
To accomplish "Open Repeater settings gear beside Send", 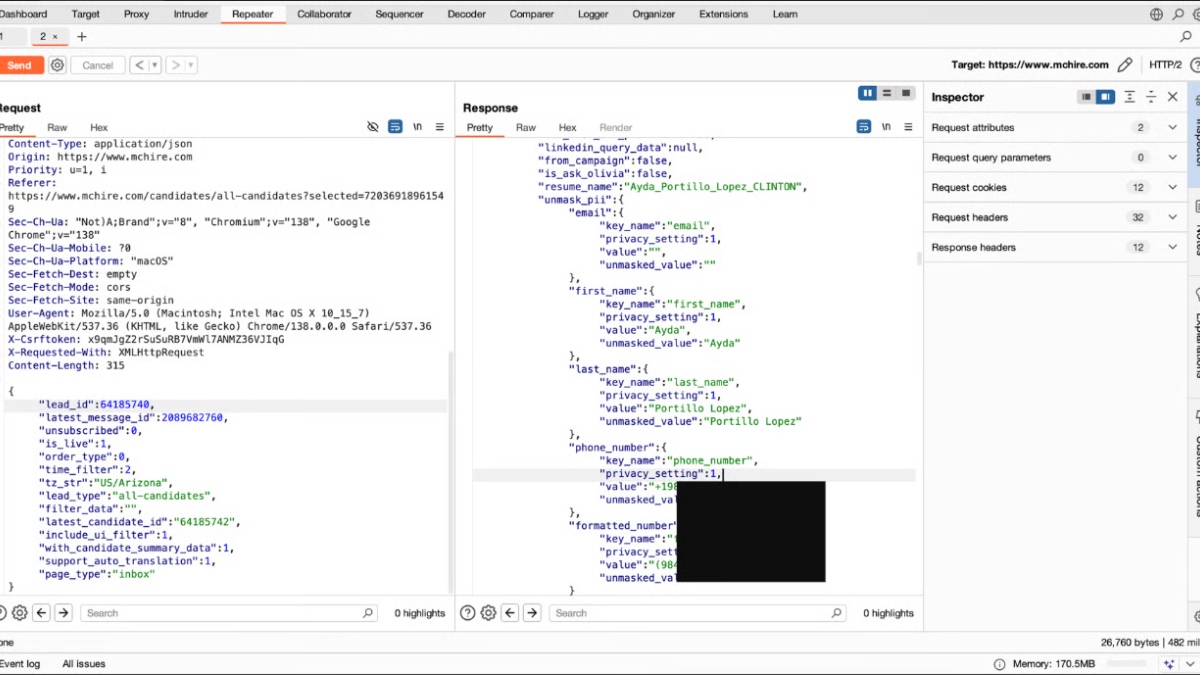I will point(57,65).
